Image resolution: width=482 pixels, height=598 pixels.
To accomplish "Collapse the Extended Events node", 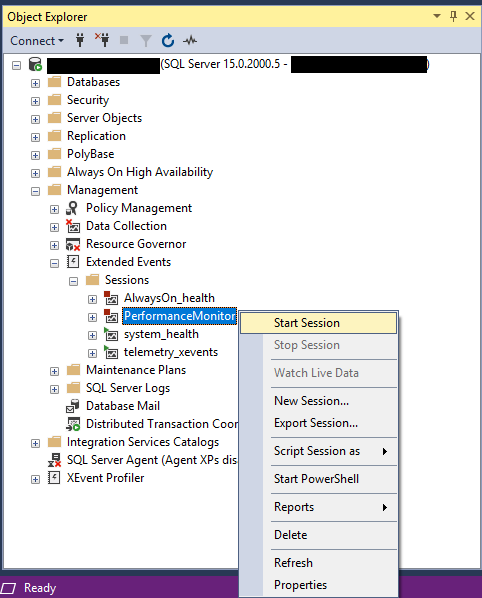I will pos(55,263).
